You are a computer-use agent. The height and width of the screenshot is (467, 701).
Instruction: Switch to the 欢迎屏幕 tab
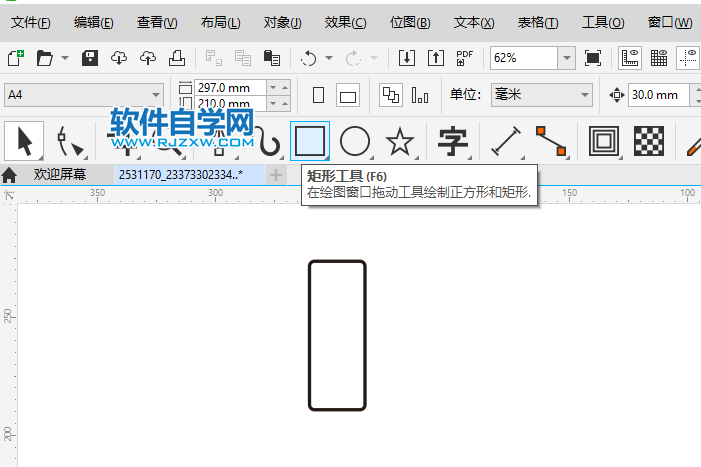click(60, 174)
